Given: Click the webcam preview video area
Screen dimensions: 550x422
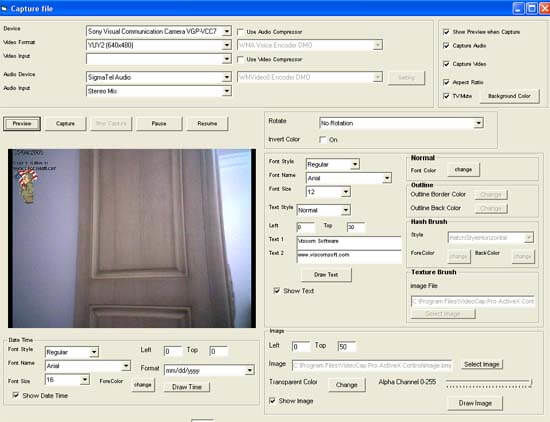Looking at the screenshot, I should (x=132, y=238).
